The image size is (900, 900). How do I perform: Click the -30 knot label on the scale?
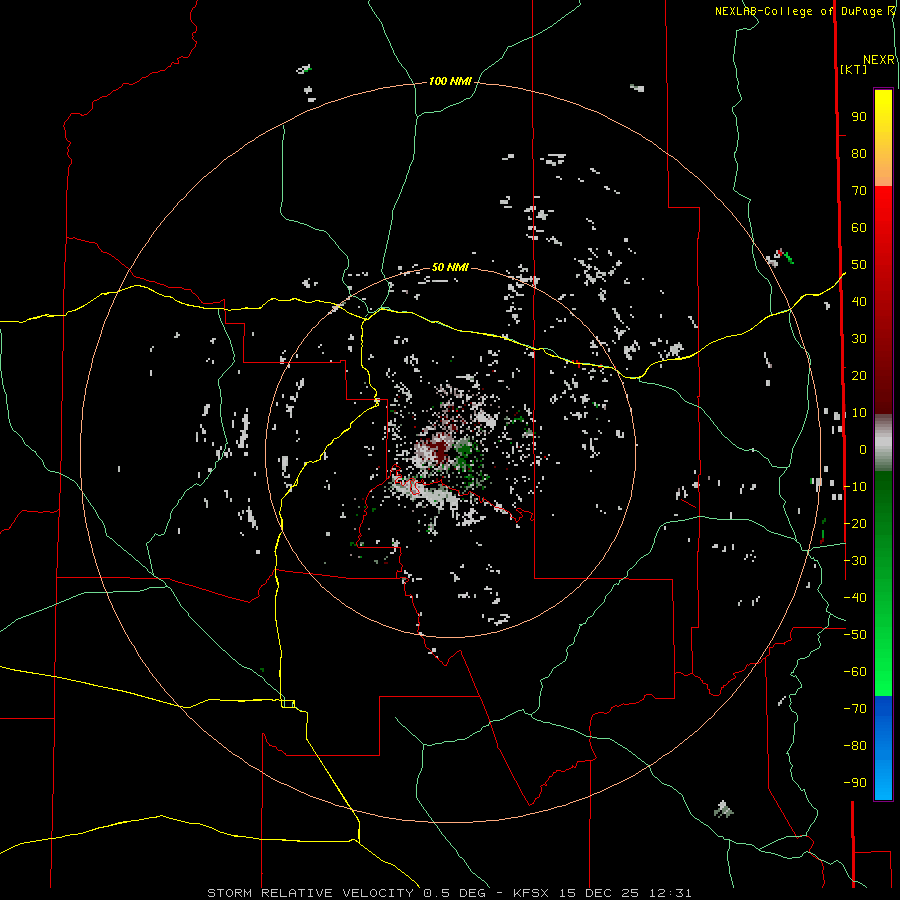[855, 561]
